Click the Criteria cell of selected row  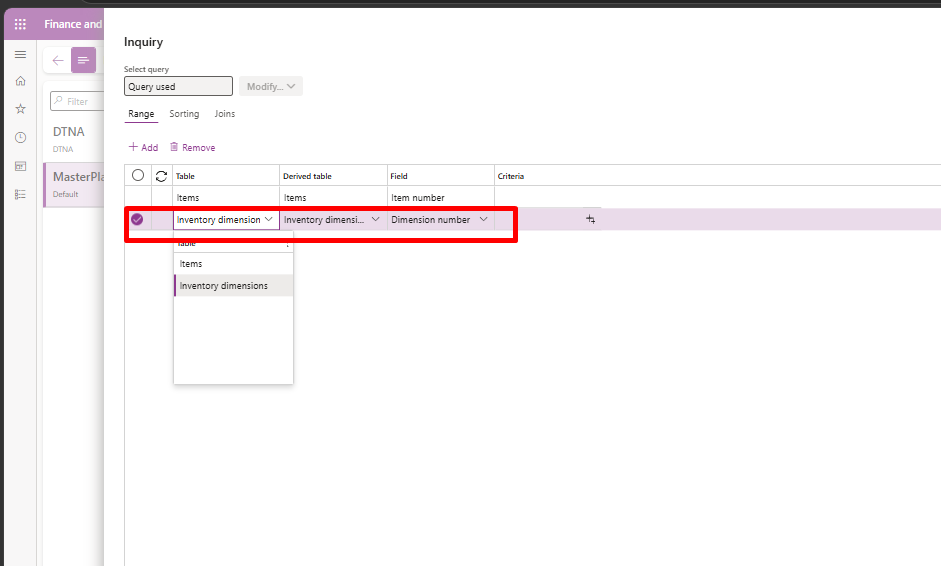pyautogui.click(x=547, y=220)
